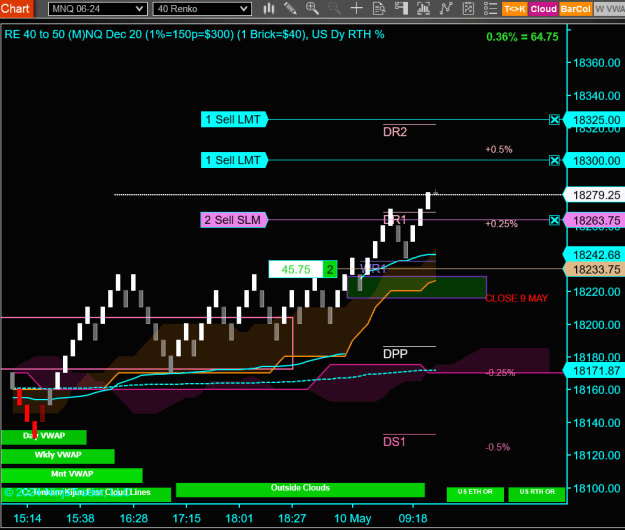Click the grey W VWA button
Viewport: 625px width, 530px height.
click(609, 9)
